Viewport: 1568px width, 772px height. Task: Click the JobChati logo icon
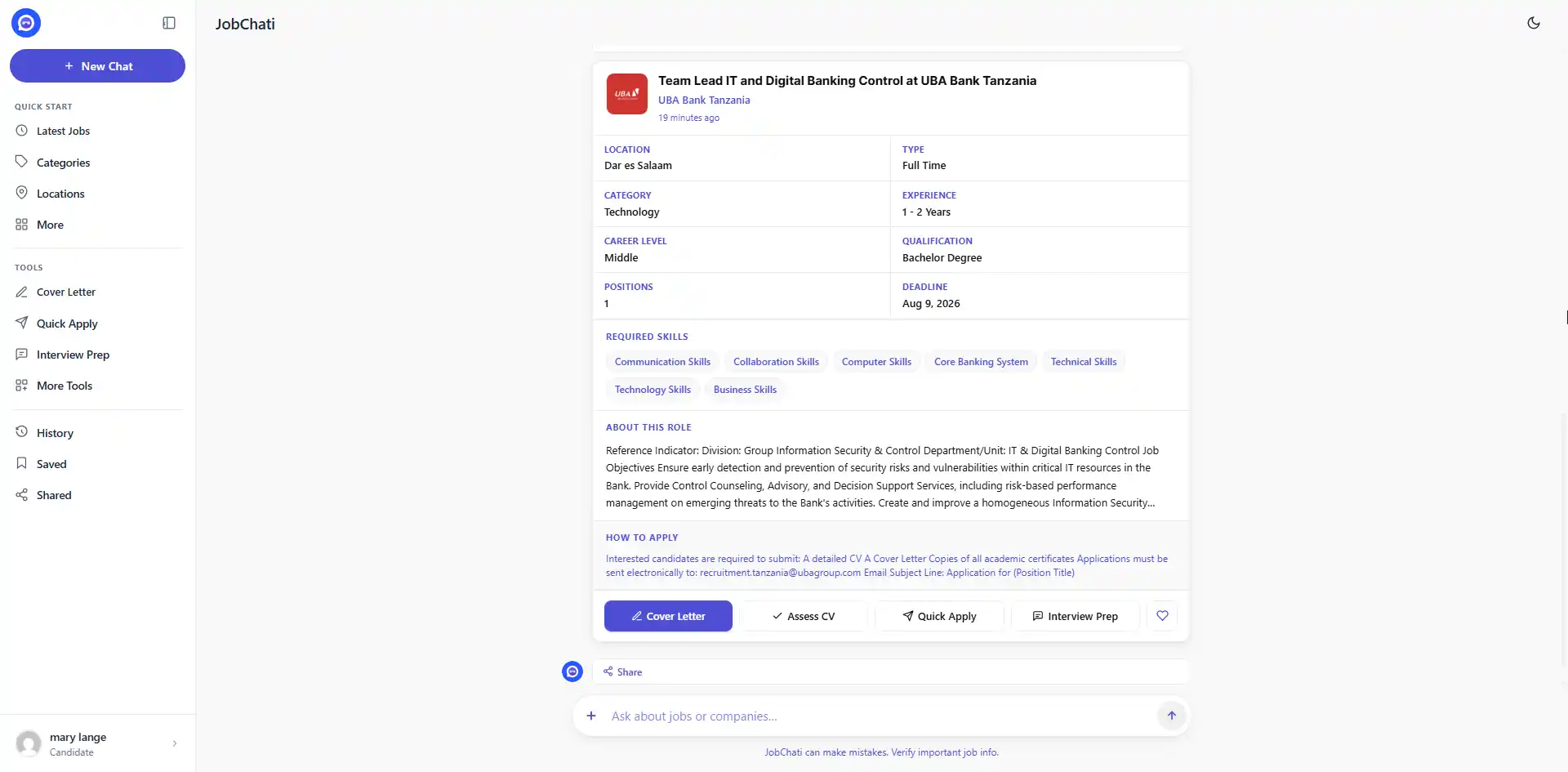(x=26, y=23)
